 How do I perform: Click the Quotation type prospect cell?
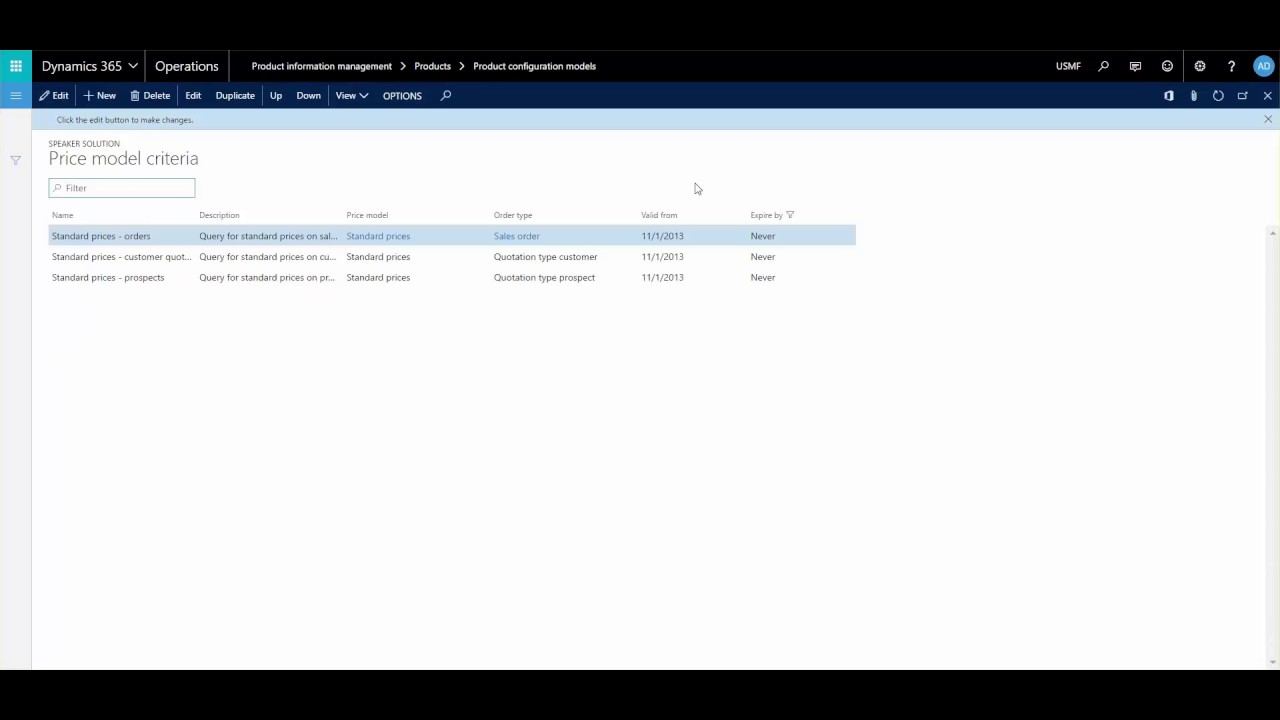pos(544,278)
